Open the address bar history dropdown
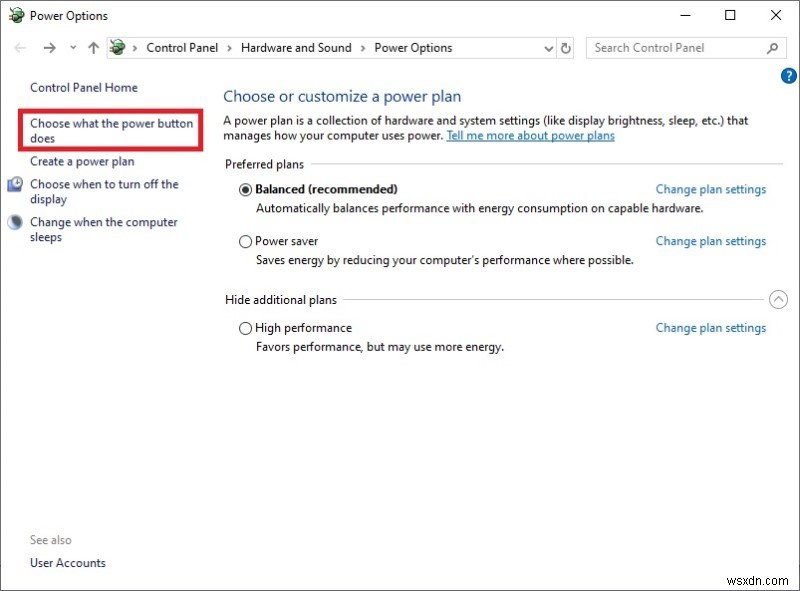 point(548,48)
